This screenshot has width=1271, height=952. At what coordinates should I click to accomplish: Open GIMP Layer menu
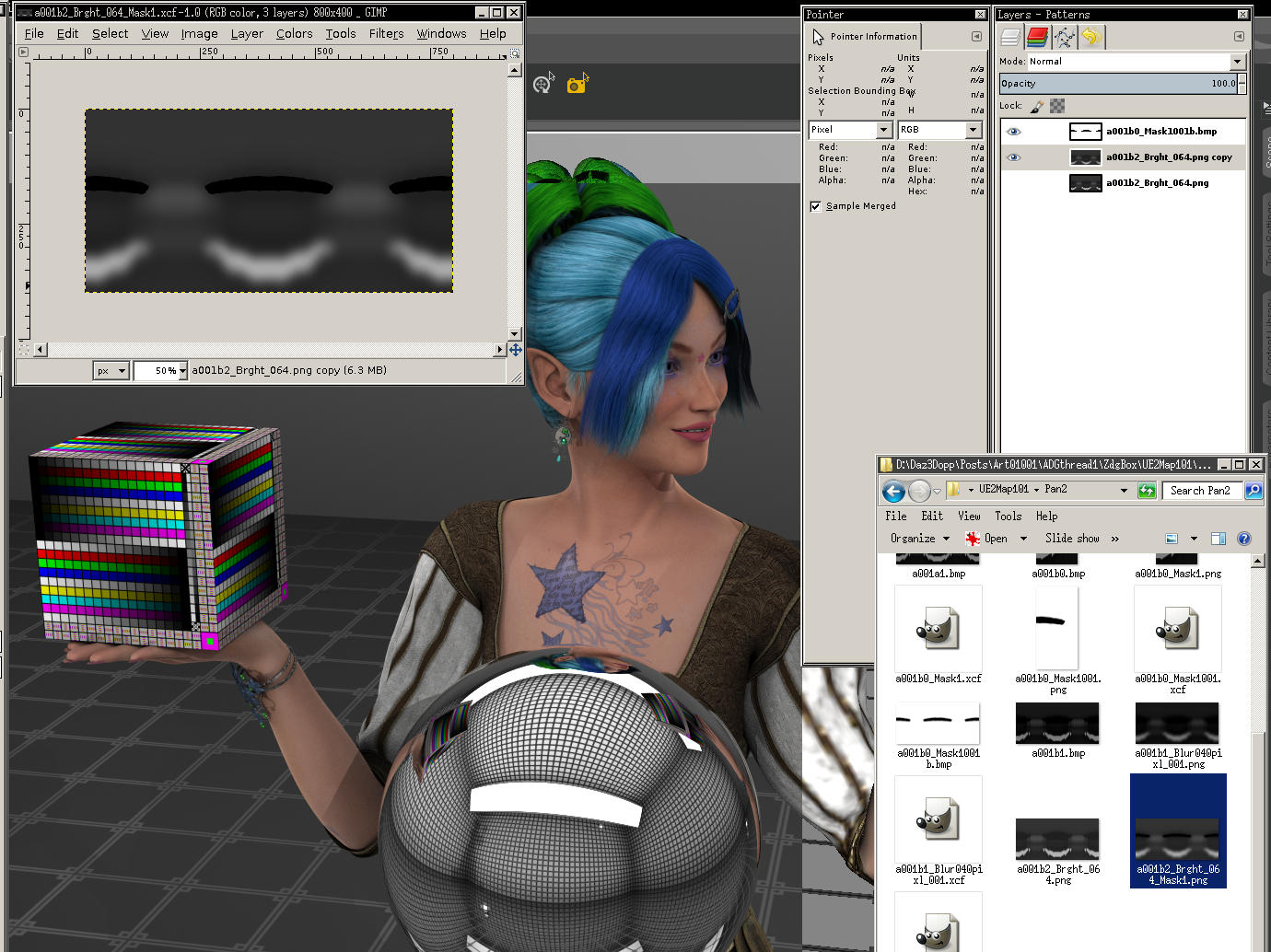(247, 34)
